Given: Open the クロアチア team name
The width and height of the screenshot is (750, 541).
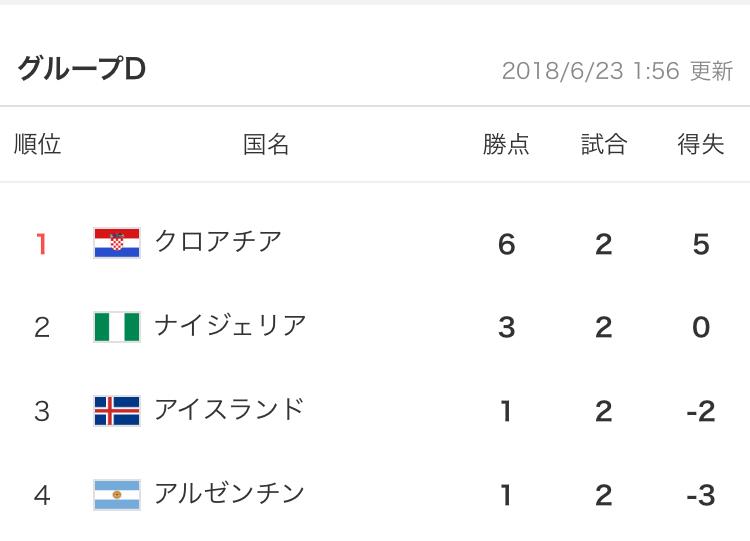Looking at the screenshot, I should [x=218, y=242].
